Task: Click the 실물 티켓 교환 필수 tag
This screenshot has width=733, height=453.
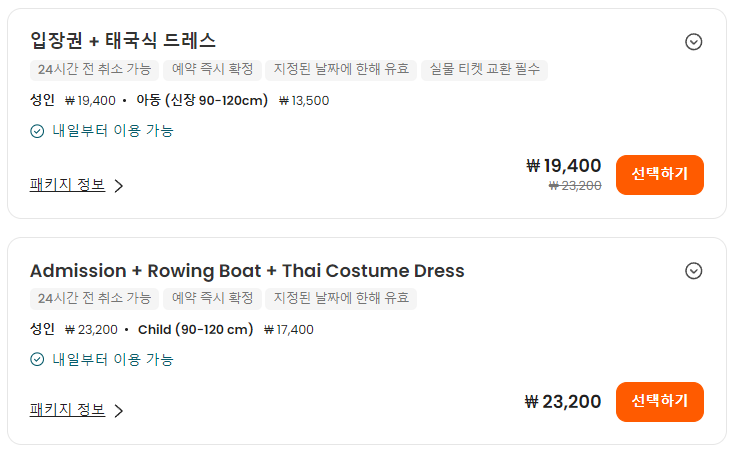Action: [484, 70]
